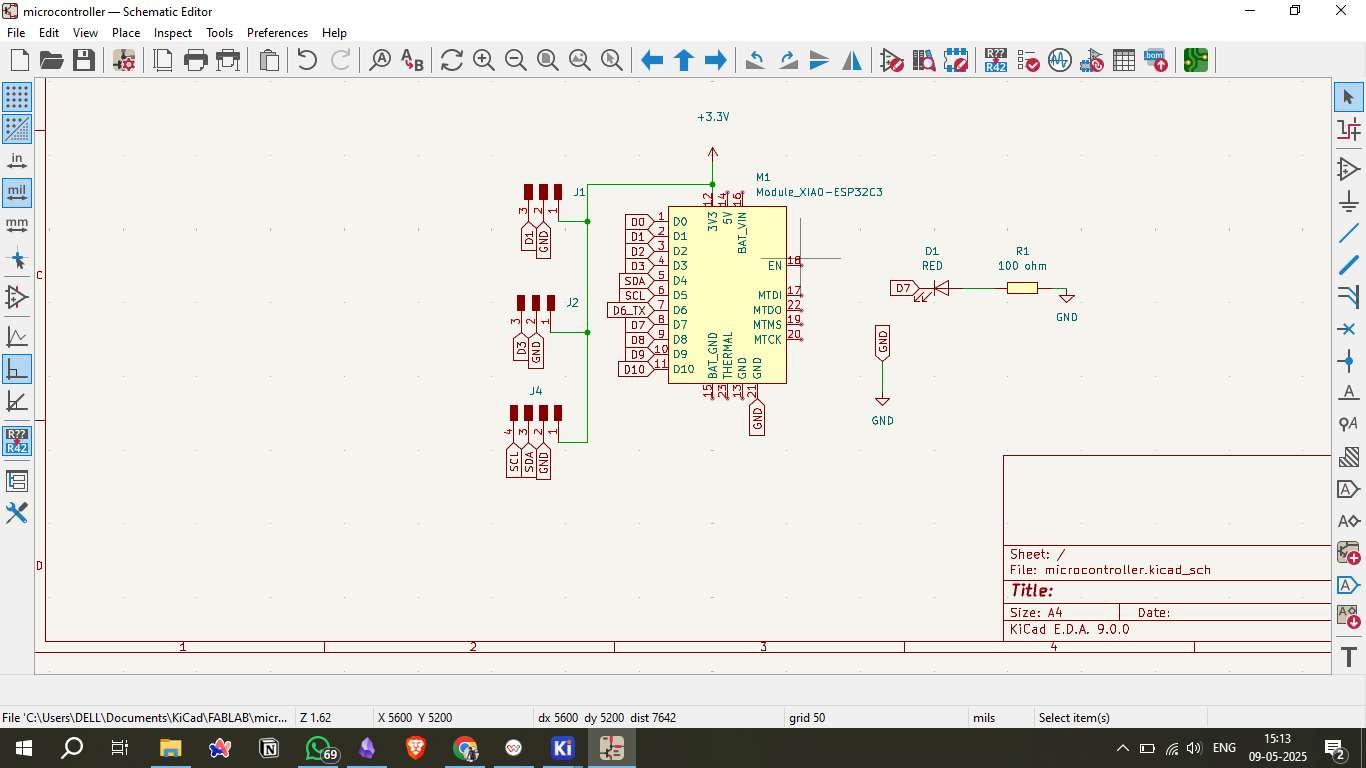
Task: Open Windows Start menu
Action: click(x=23, y=748)
